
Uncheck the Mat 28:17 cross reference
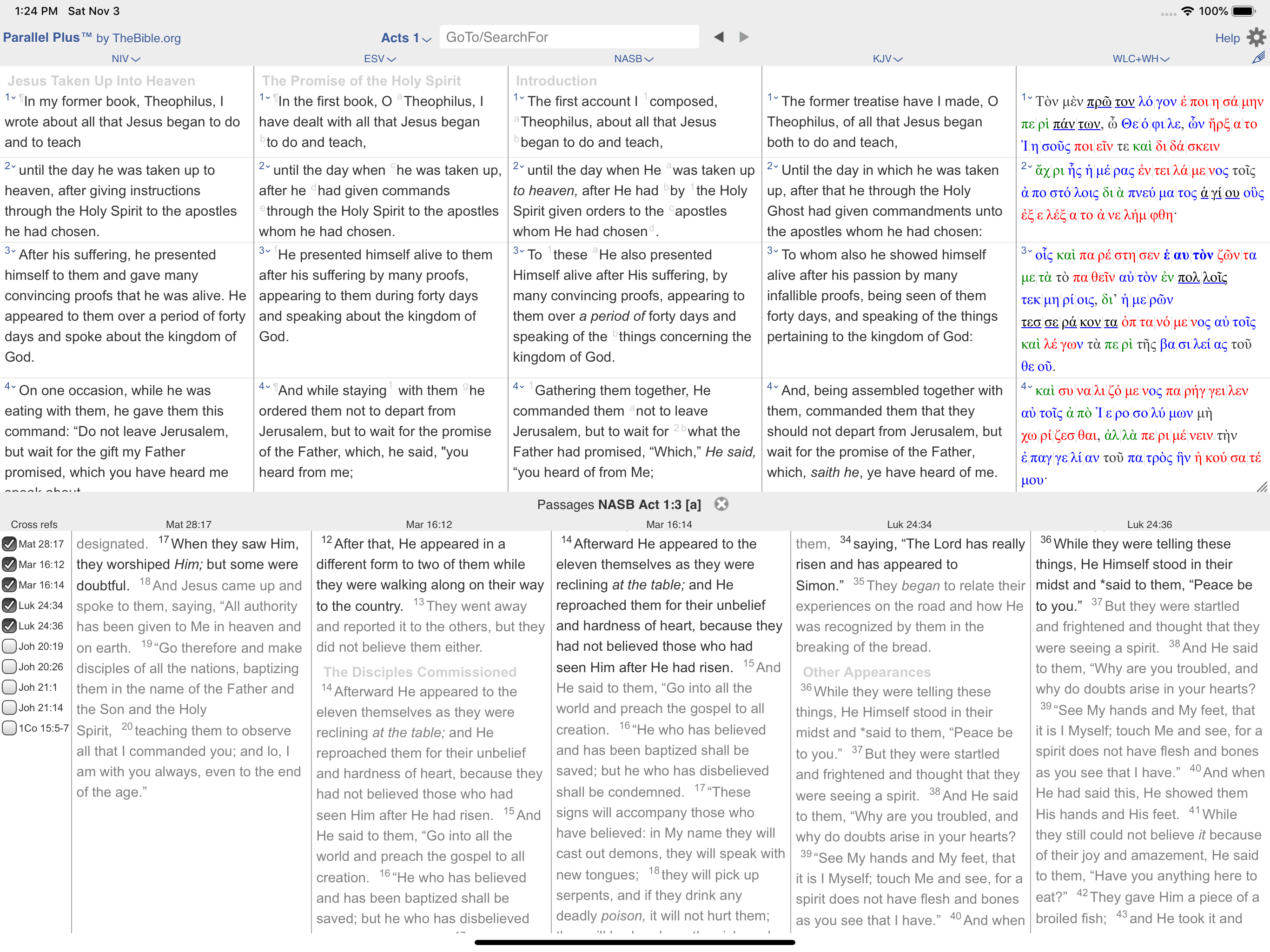click(9, 544)
